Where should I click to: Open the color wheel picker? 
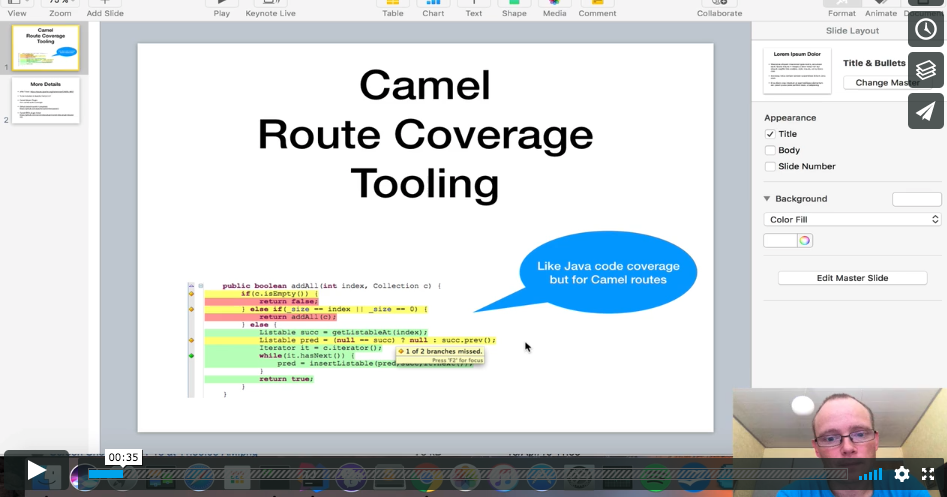coord(804,240)
